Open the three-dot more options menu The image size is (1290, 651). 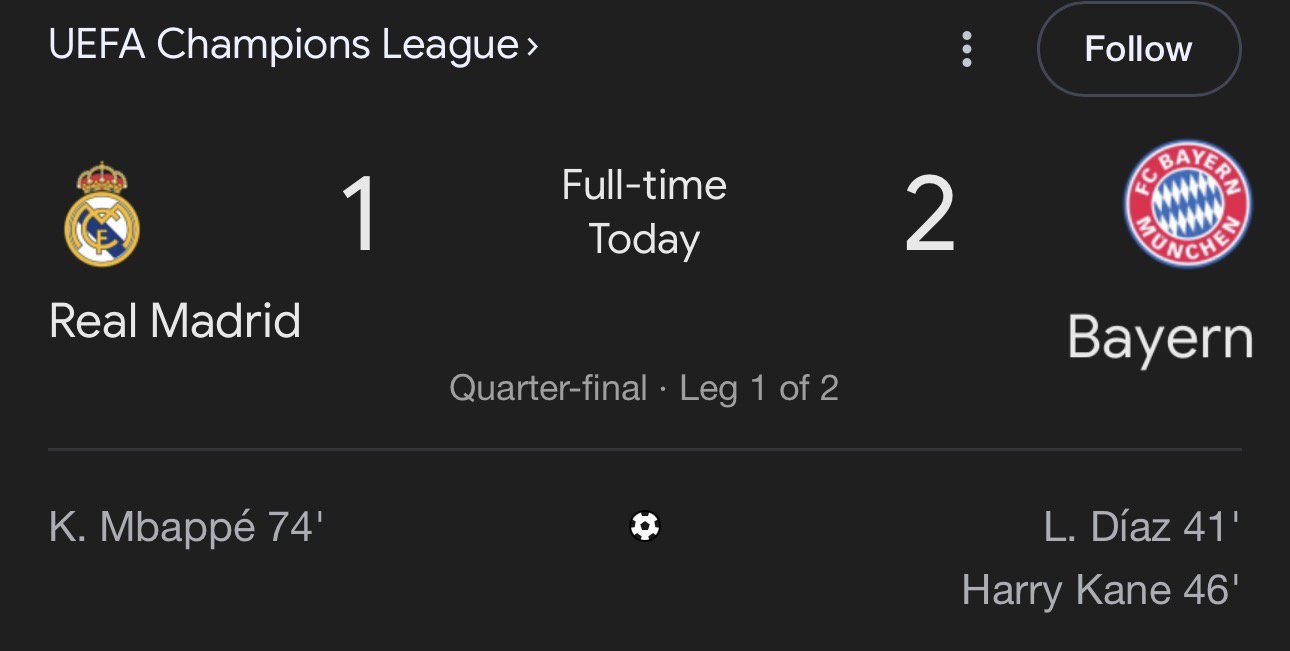pyautogui.click(x=966, y=49)
